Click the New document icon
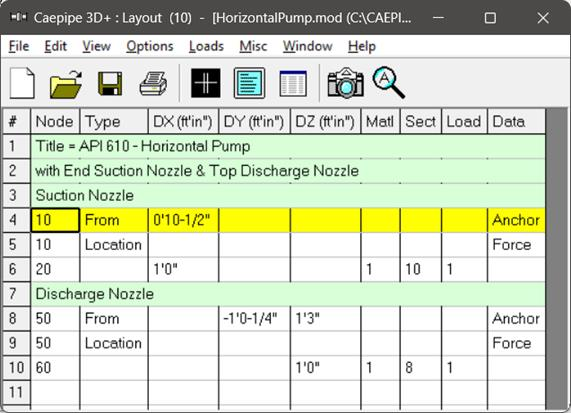Viewport: 571px width, 413px height. click(22, 83)
